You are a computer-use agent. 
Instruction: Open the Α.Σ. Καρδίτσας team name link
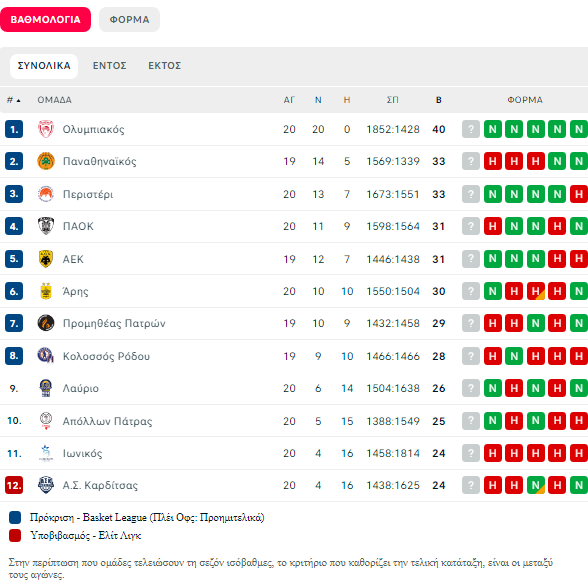[x=100, y=485]
